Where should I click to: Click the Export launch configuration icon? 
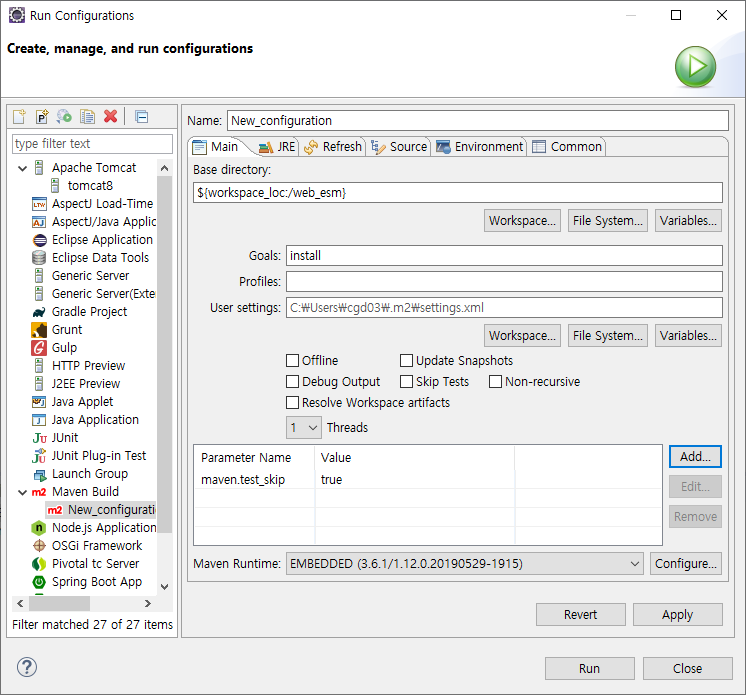(64, 117)
